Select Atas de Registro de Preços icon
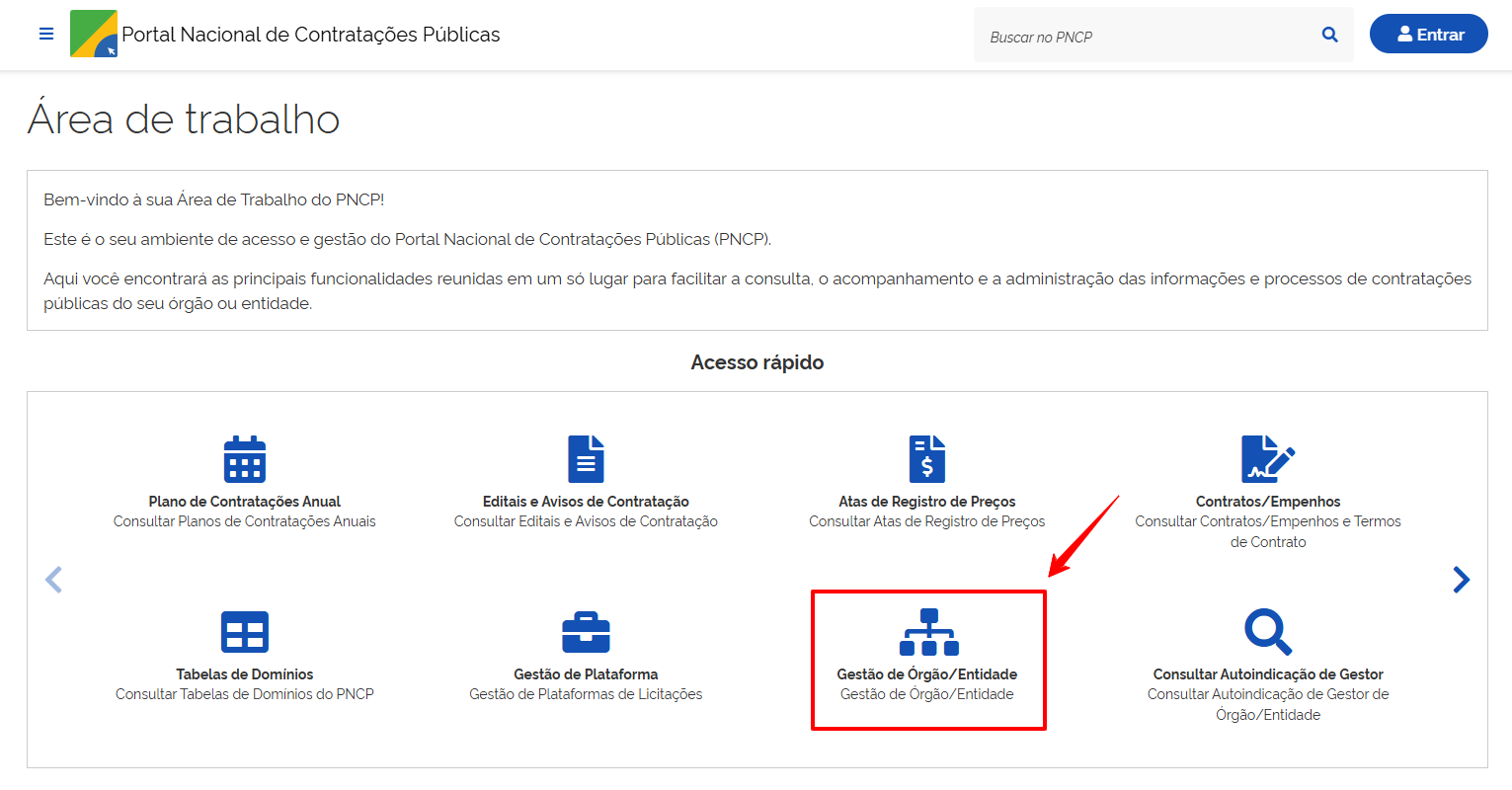The width and height of the screenshot is (1512, 790). click(926, 459)
